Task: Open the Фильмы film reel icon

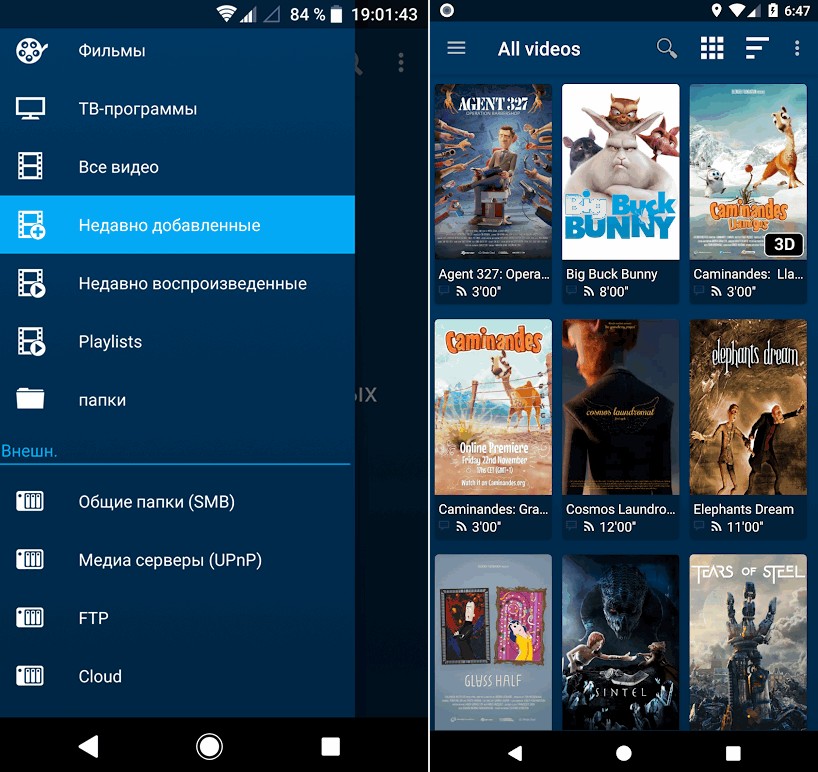Action: (31, 51)
